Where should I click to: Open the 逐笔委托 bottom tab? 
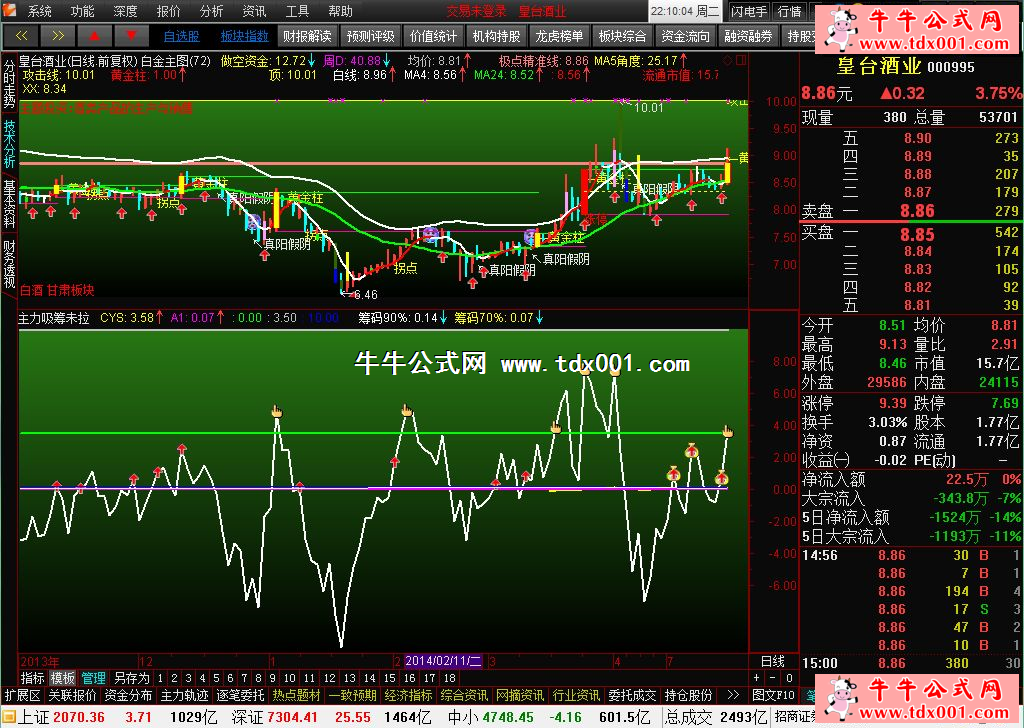tap(240, 695)
